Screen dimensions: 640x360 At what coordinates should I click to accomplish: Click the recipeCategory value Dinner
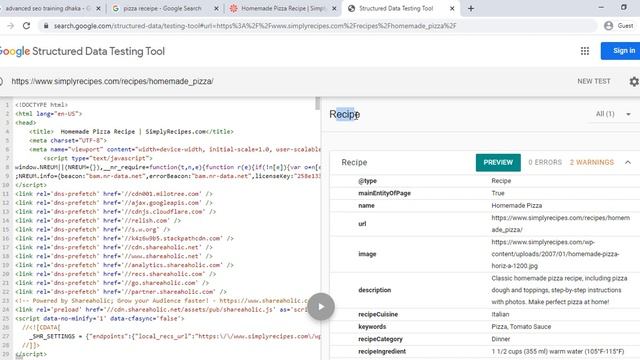[x=501, y=339]
